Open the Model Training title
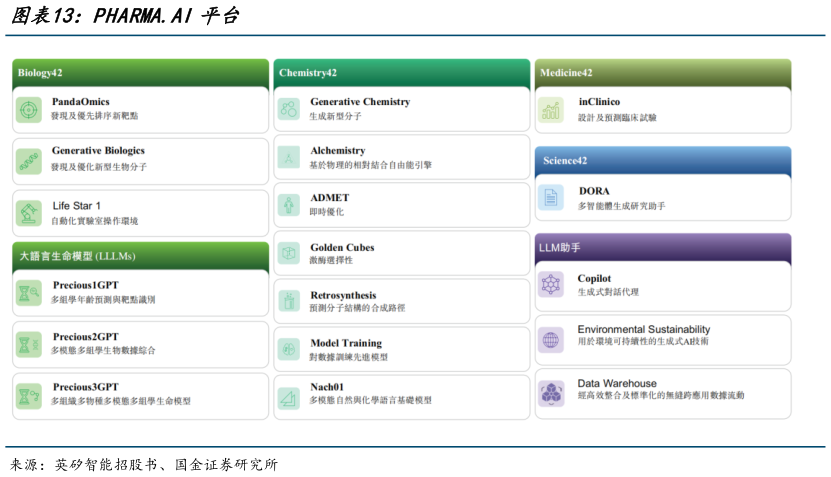 (x=346, y=343)
